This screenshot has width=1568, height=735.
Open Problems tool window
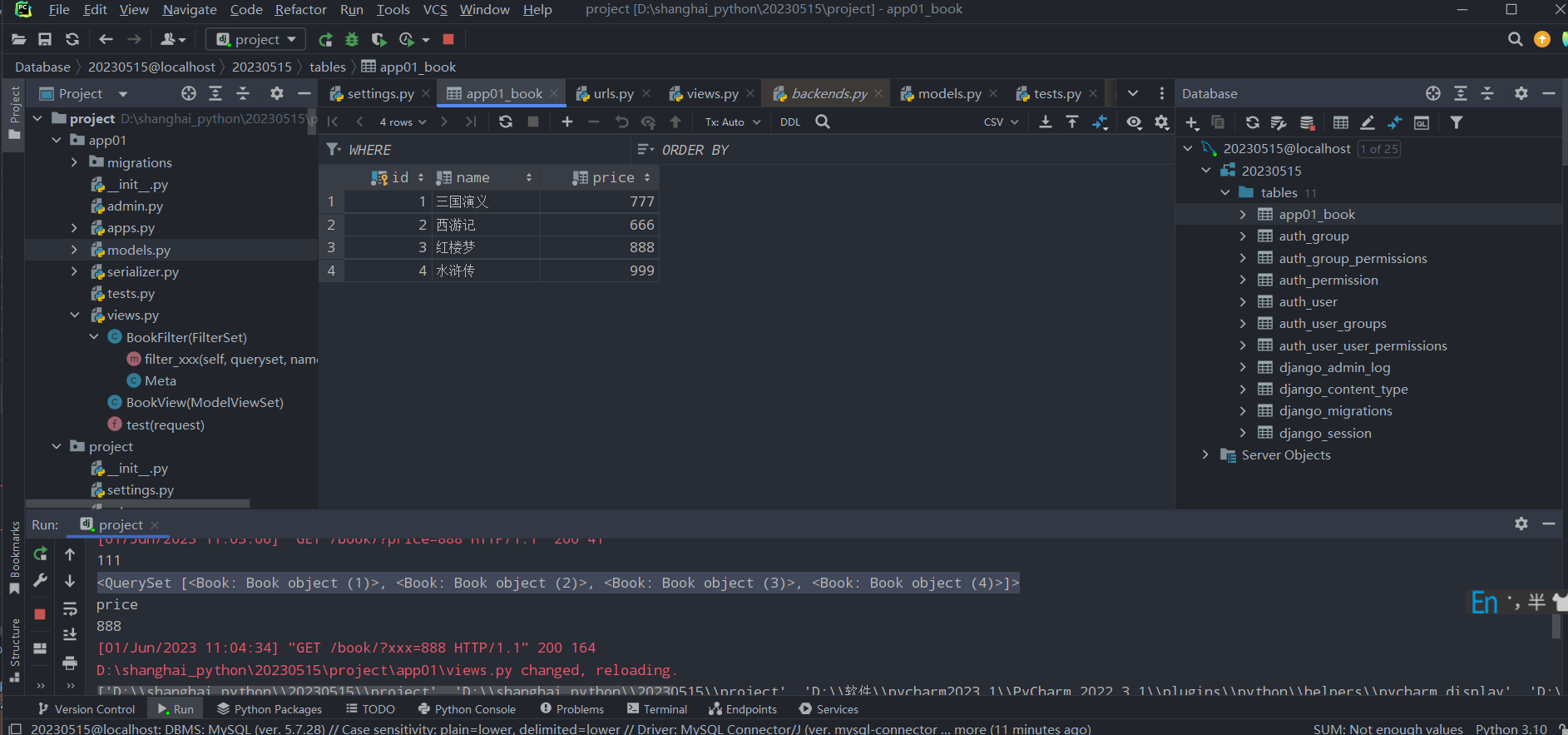coord(572,709)
